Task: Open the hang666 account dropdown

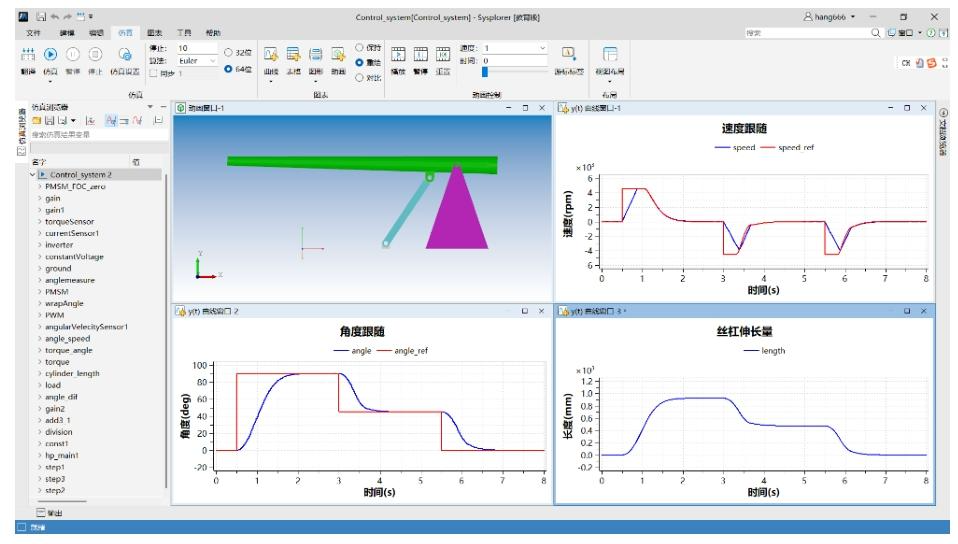Action: pyautogui.click(x=853, y=17)
